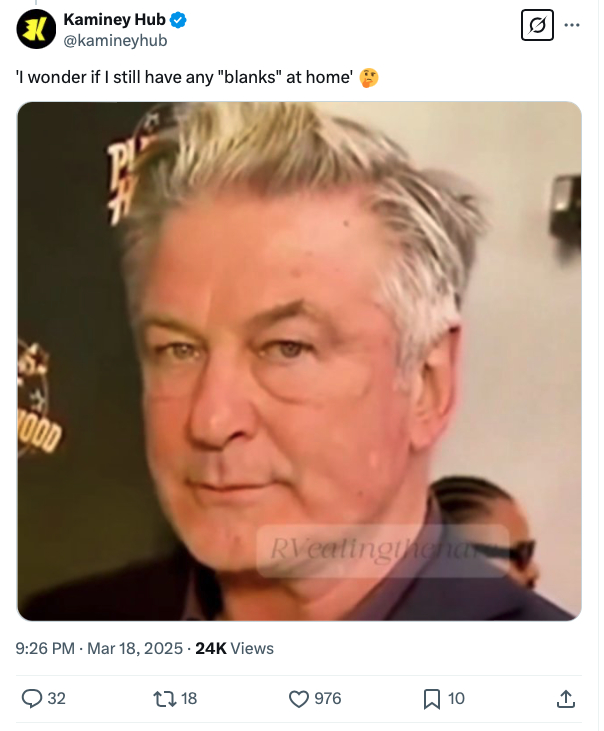Open the attached photo in full view
This screenshot has height=731, width=604.
(299, 361)
